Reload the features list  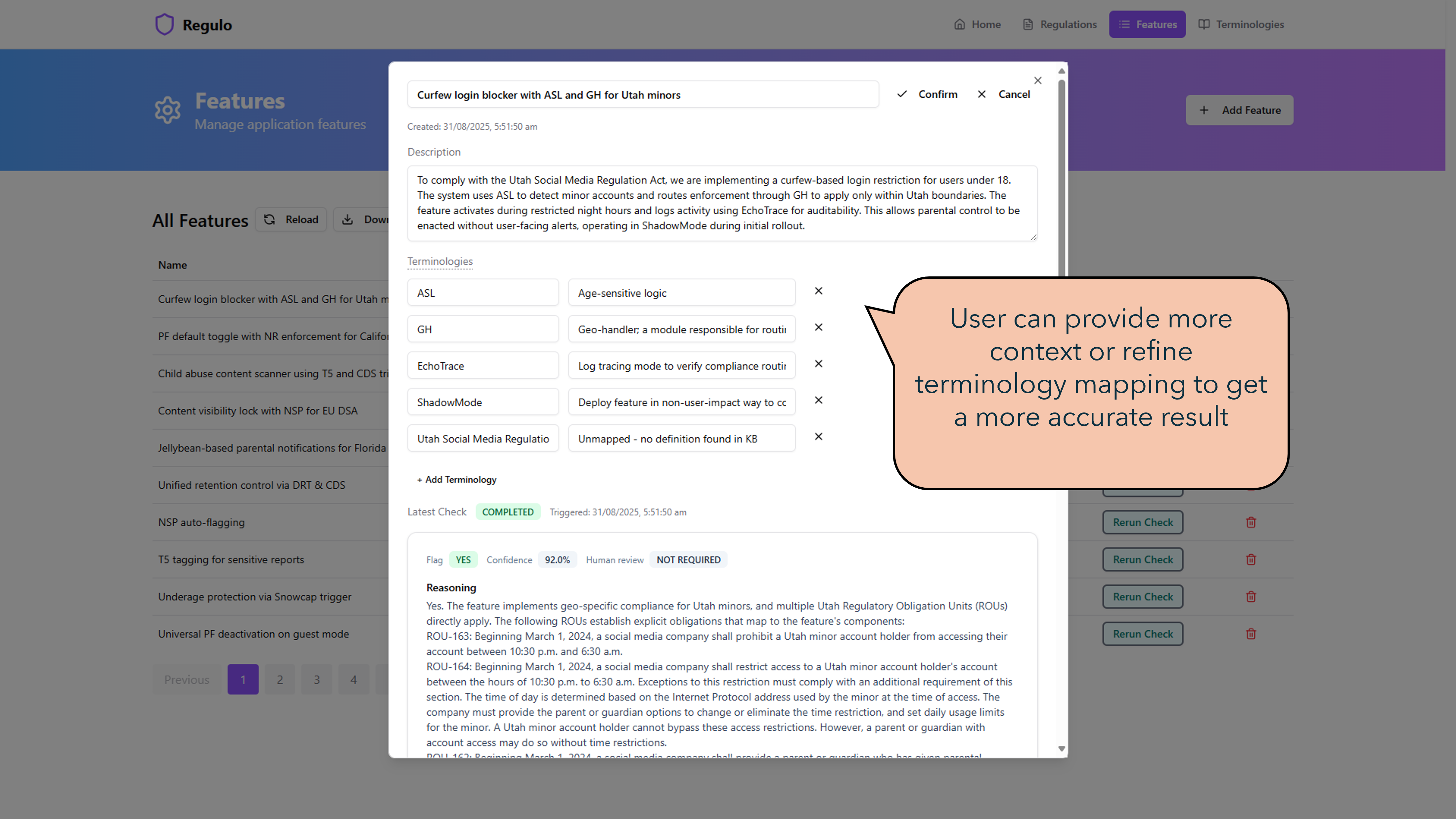tap(291, 219)
